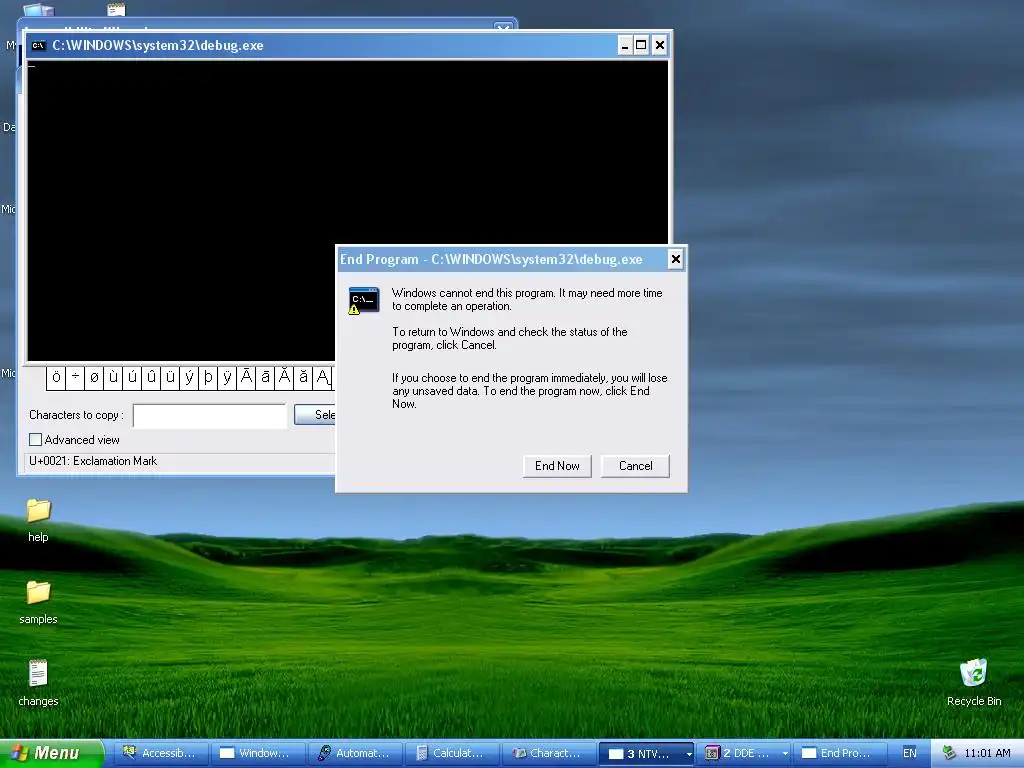The image size is (1024, 768).
Task: Click the Select button in Character Map
Action: click(315, 415)
